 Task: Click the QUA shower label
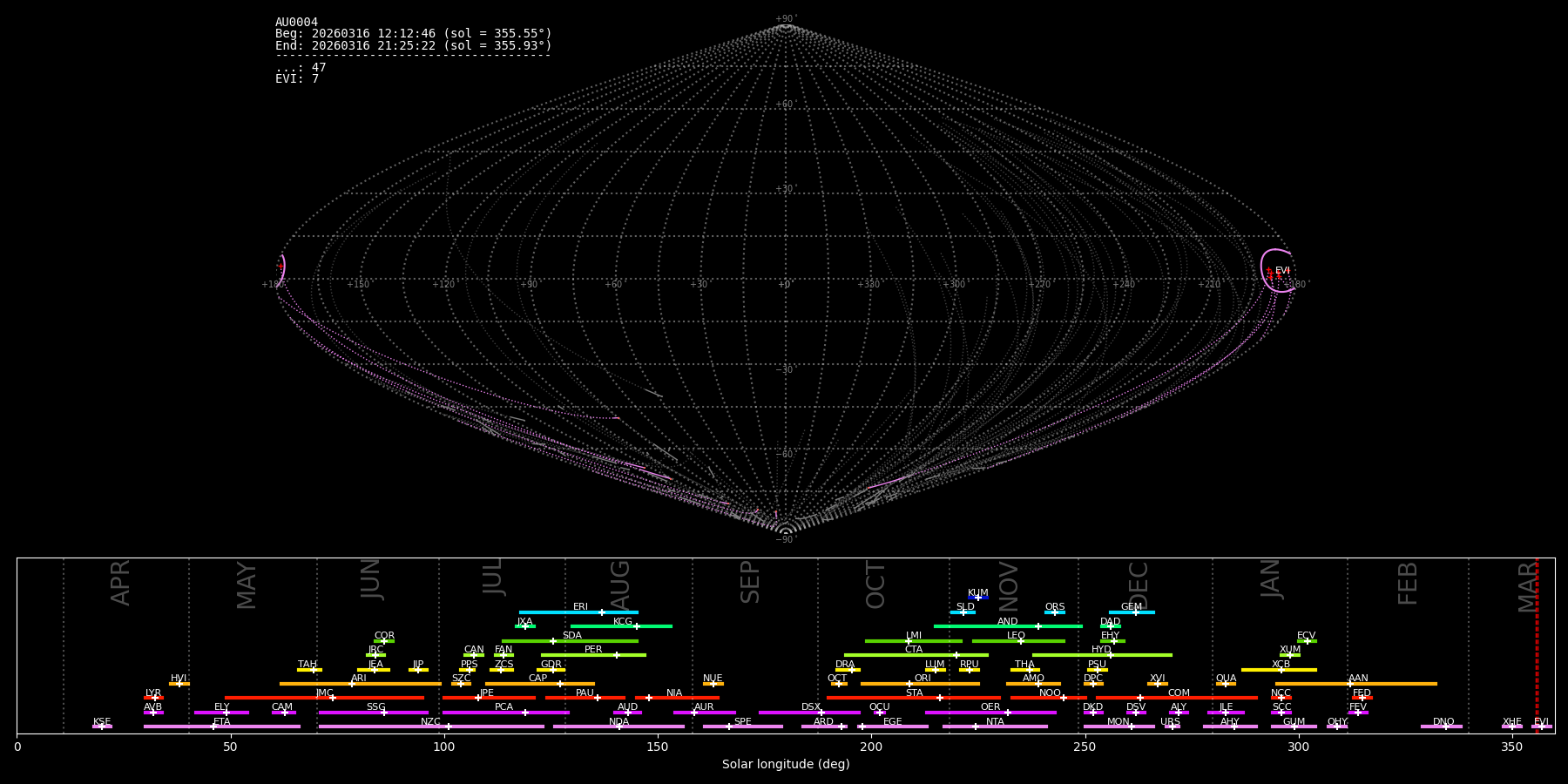[x=1226, y=679]
